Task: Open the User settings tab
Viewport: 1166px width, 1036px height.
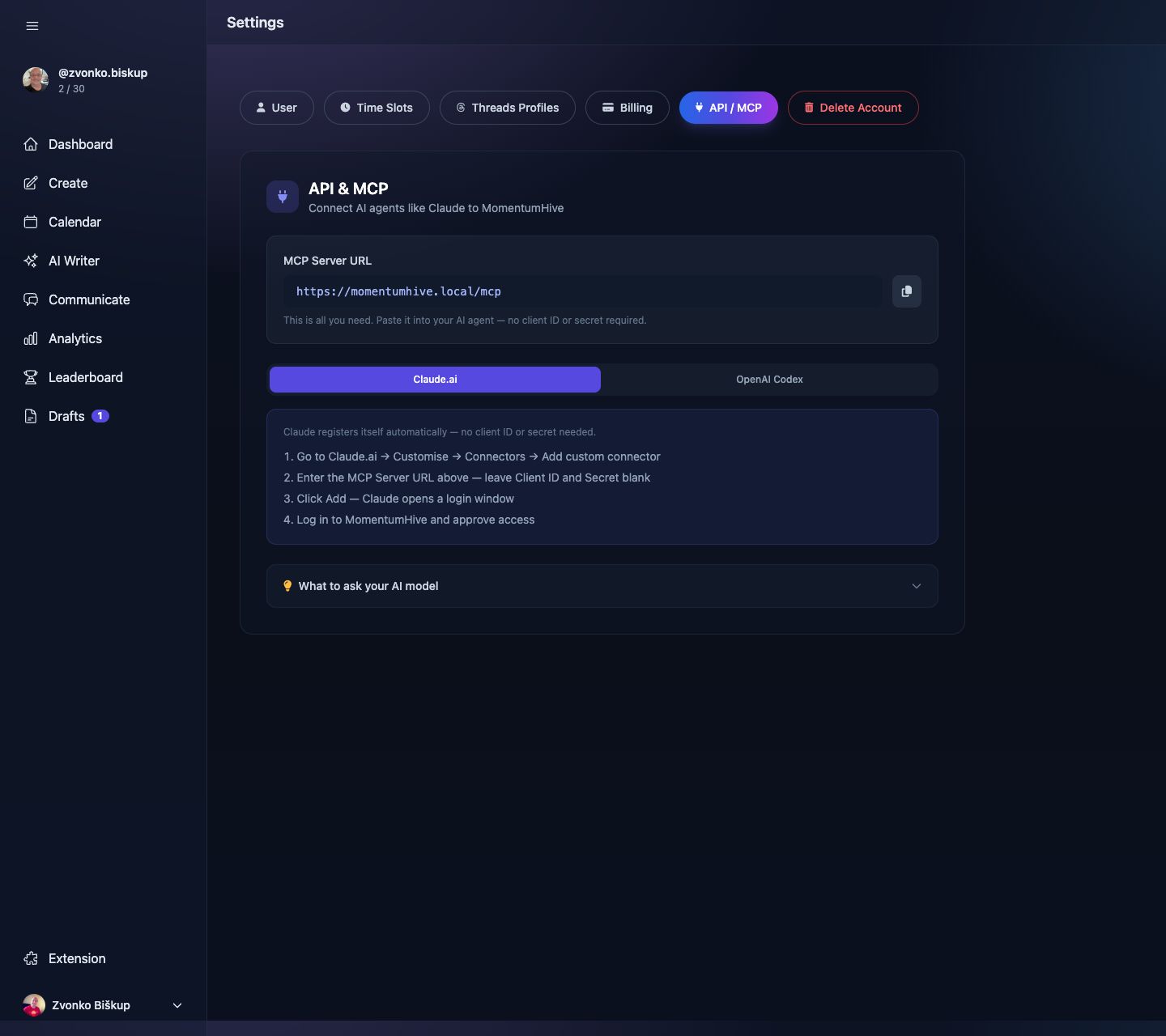Action: point(277,108)
